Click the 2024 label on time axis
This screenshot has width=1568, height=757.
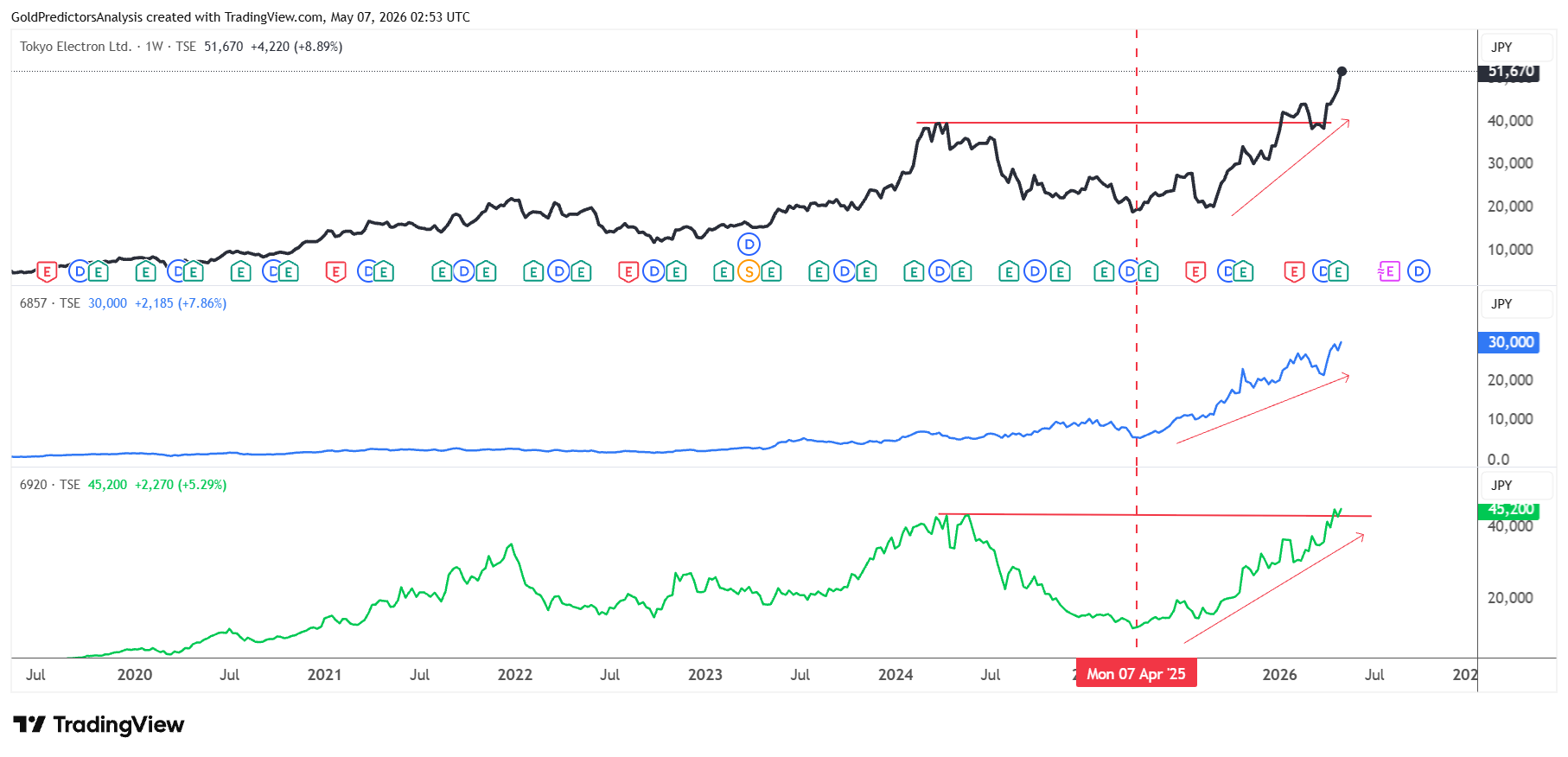[896, 675]
